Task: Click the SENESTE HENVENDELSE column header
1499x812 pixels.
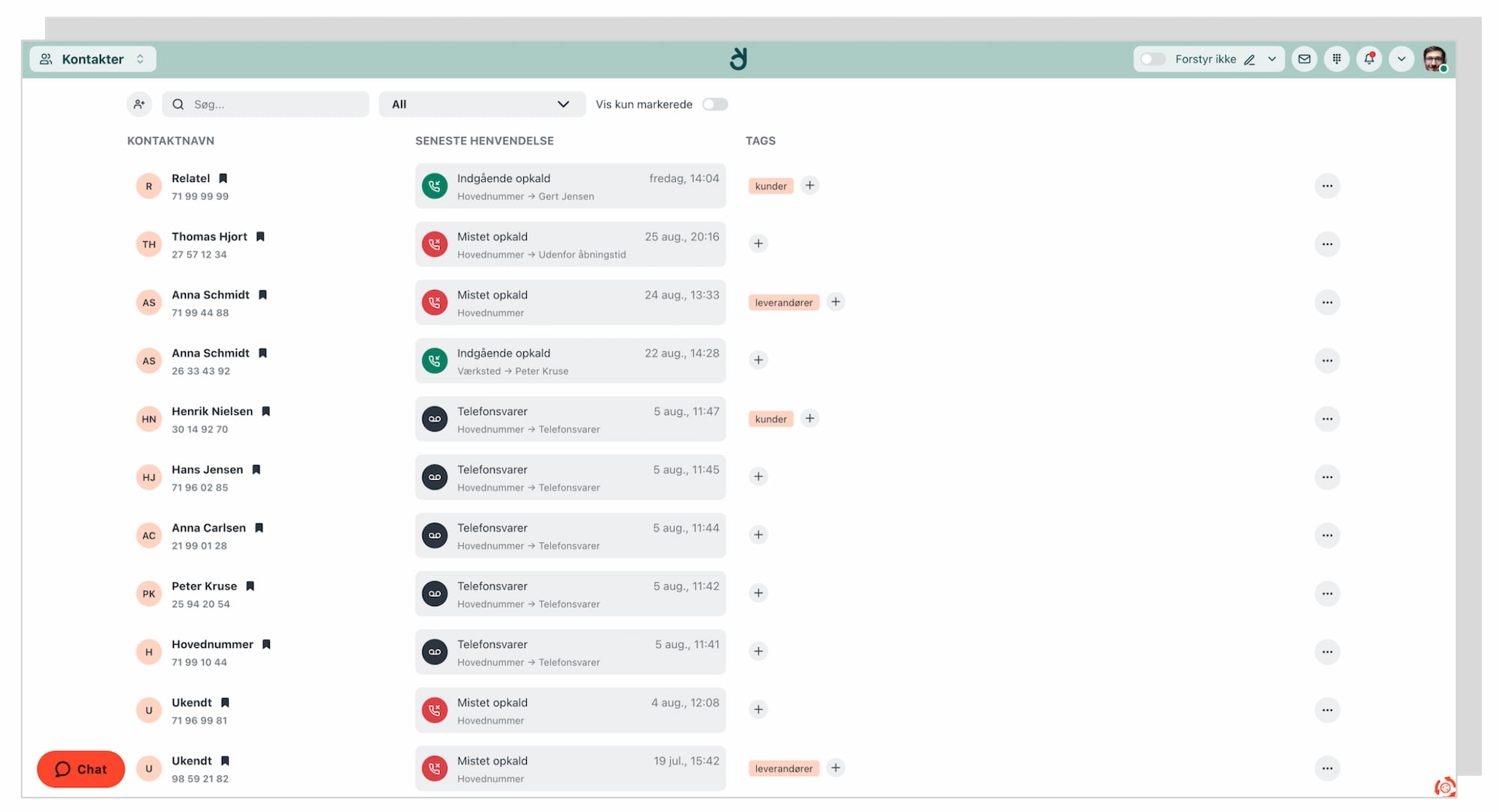Action: [484, 141]
